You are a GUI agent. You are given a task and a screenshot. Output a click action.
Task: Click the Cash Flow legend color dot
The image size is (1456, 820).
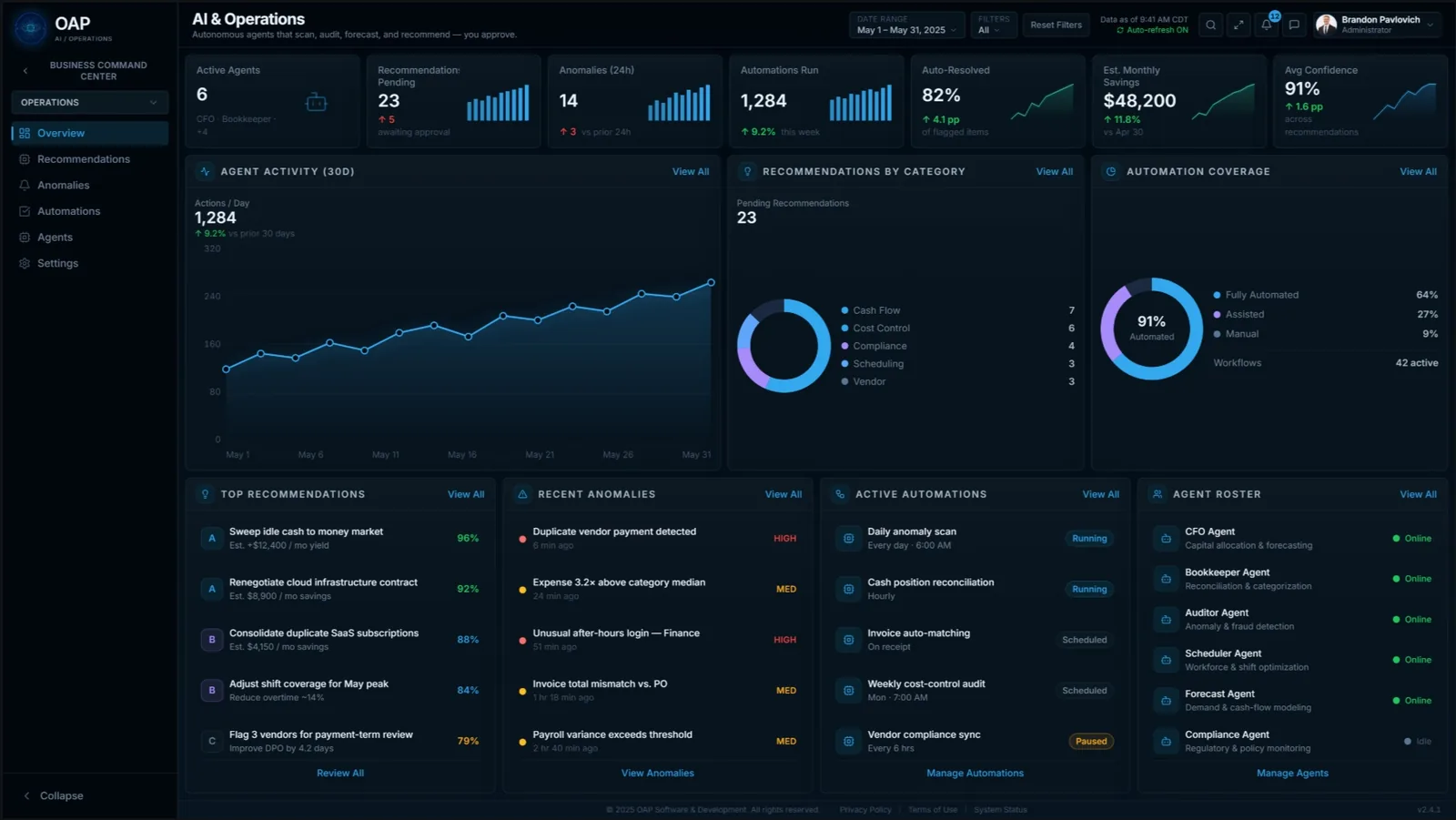pos(845,310)
